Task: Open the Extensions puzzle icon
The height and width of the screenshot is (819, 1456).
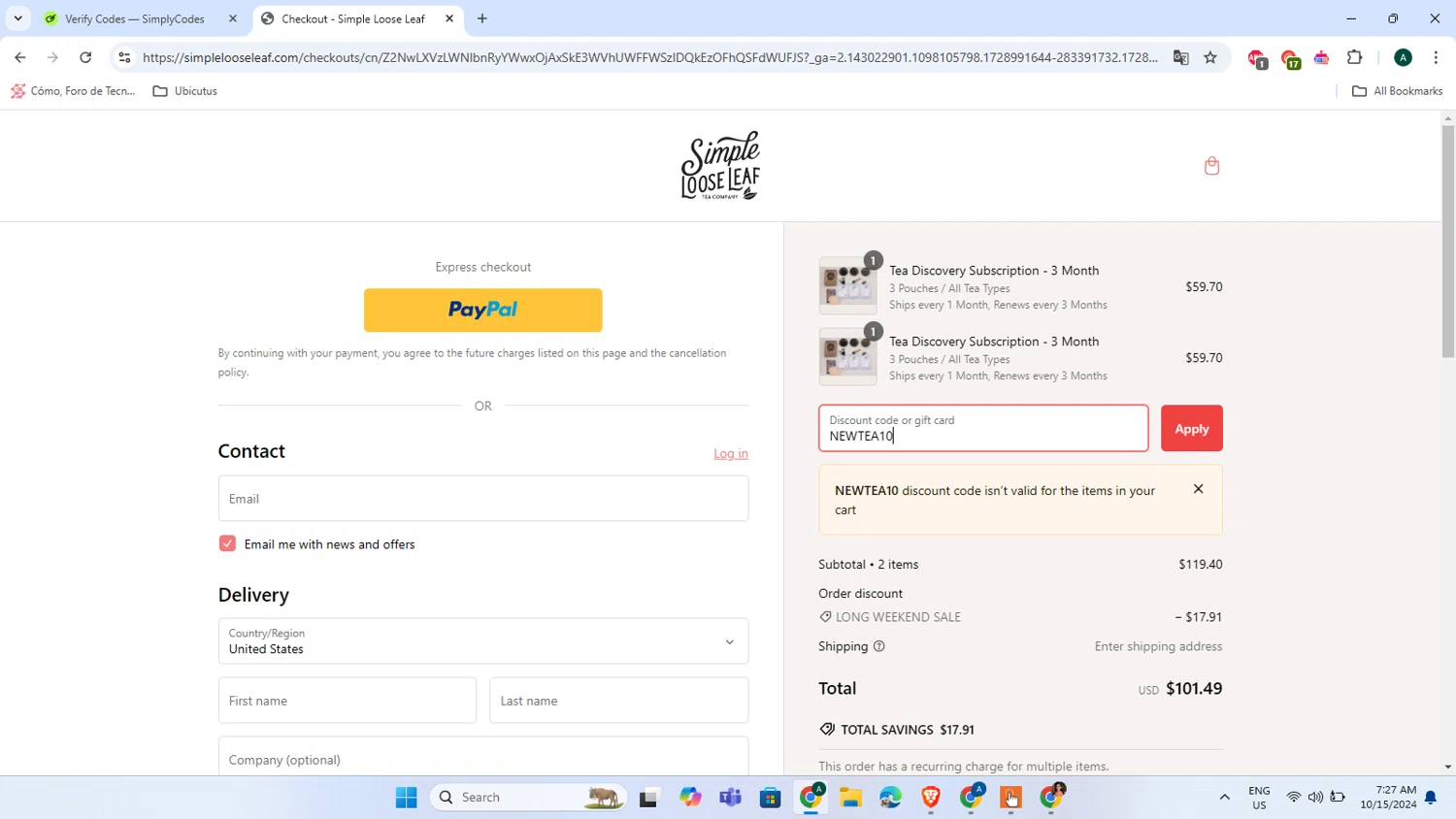Action: click(x=1354, y=57)
